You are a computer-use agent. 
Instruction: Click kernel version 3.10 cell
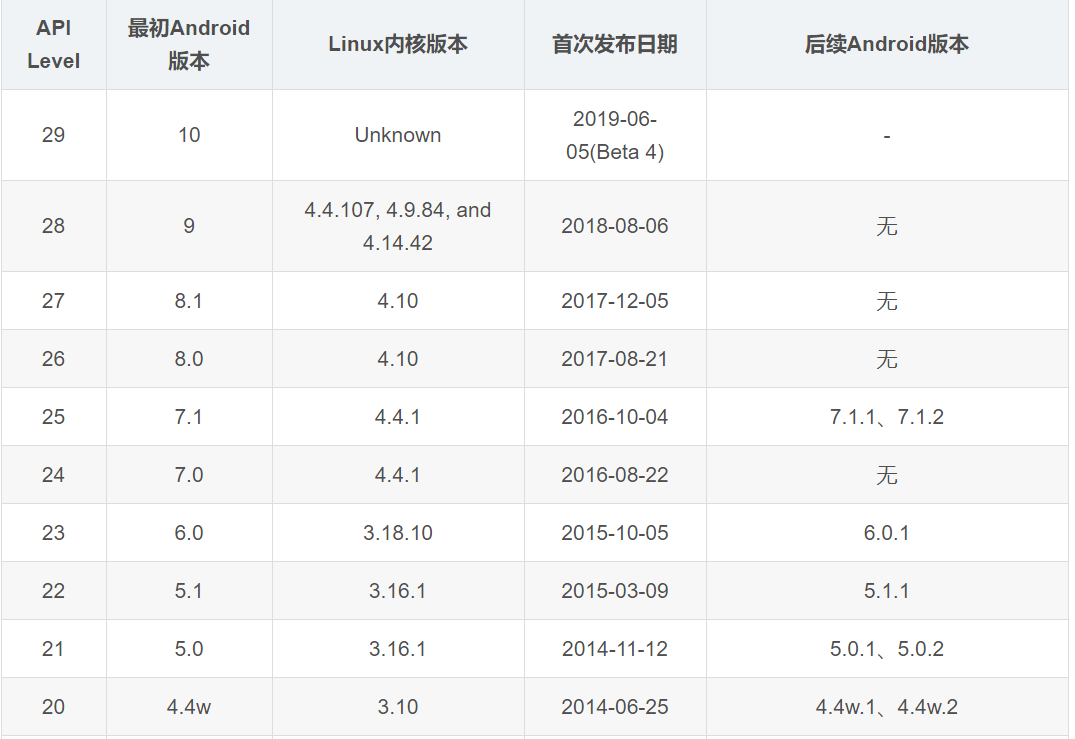(x=398, y=707)
